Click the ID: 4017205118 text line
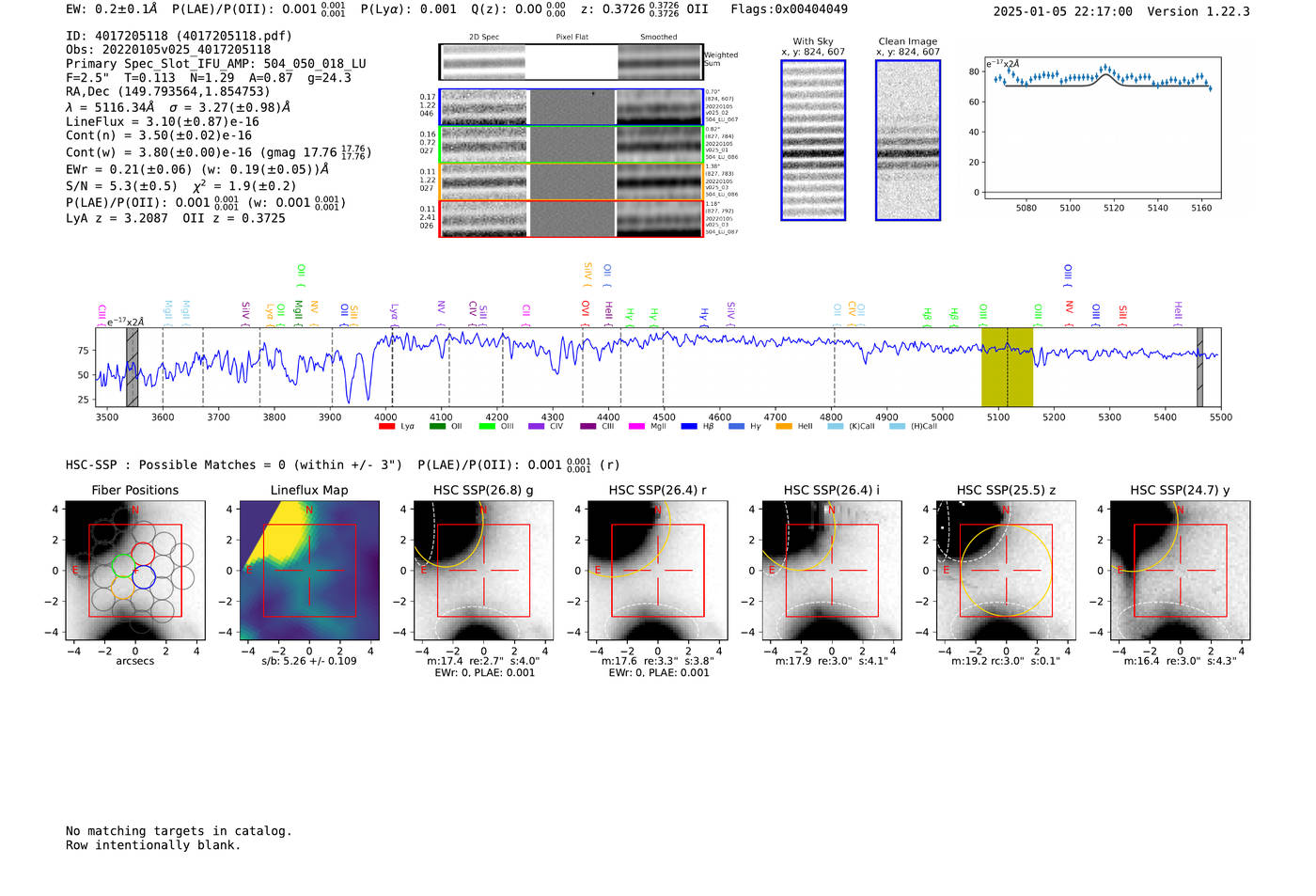The height and width of the screenshot is (896, 1316). coord(179,36)
